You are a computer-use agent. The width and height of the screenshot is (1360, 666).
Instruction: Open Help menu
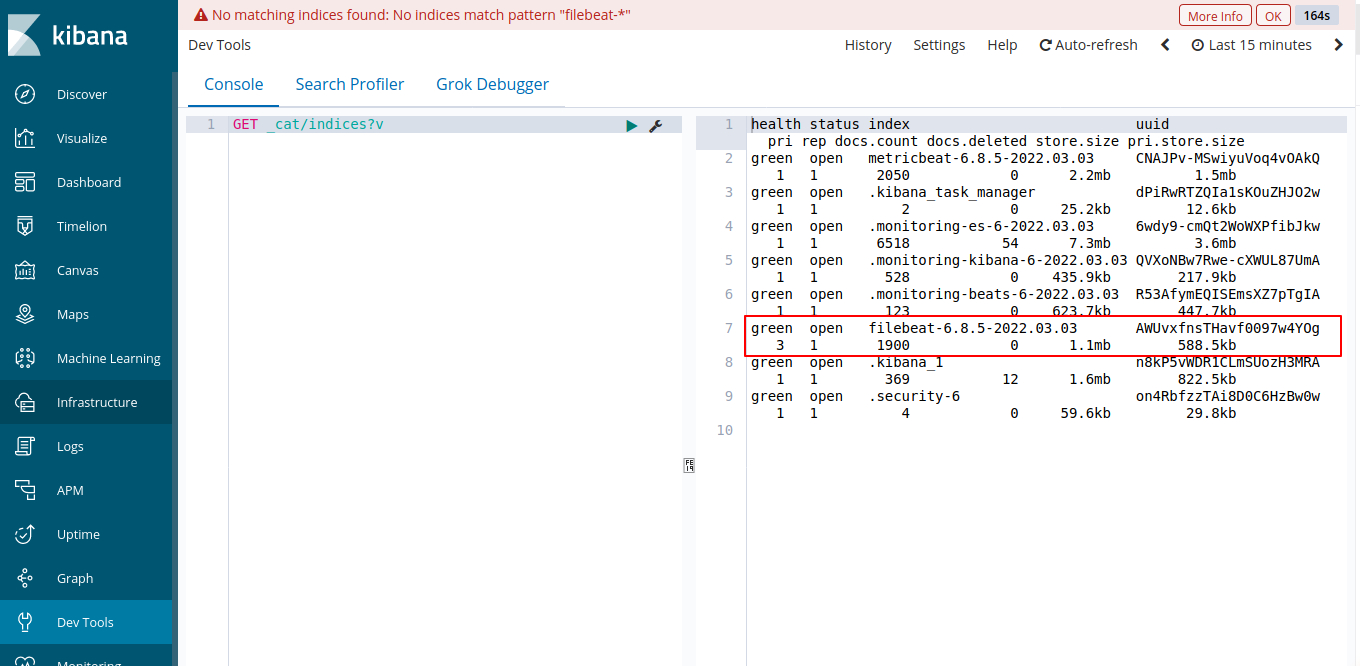tap(1002, 45)
